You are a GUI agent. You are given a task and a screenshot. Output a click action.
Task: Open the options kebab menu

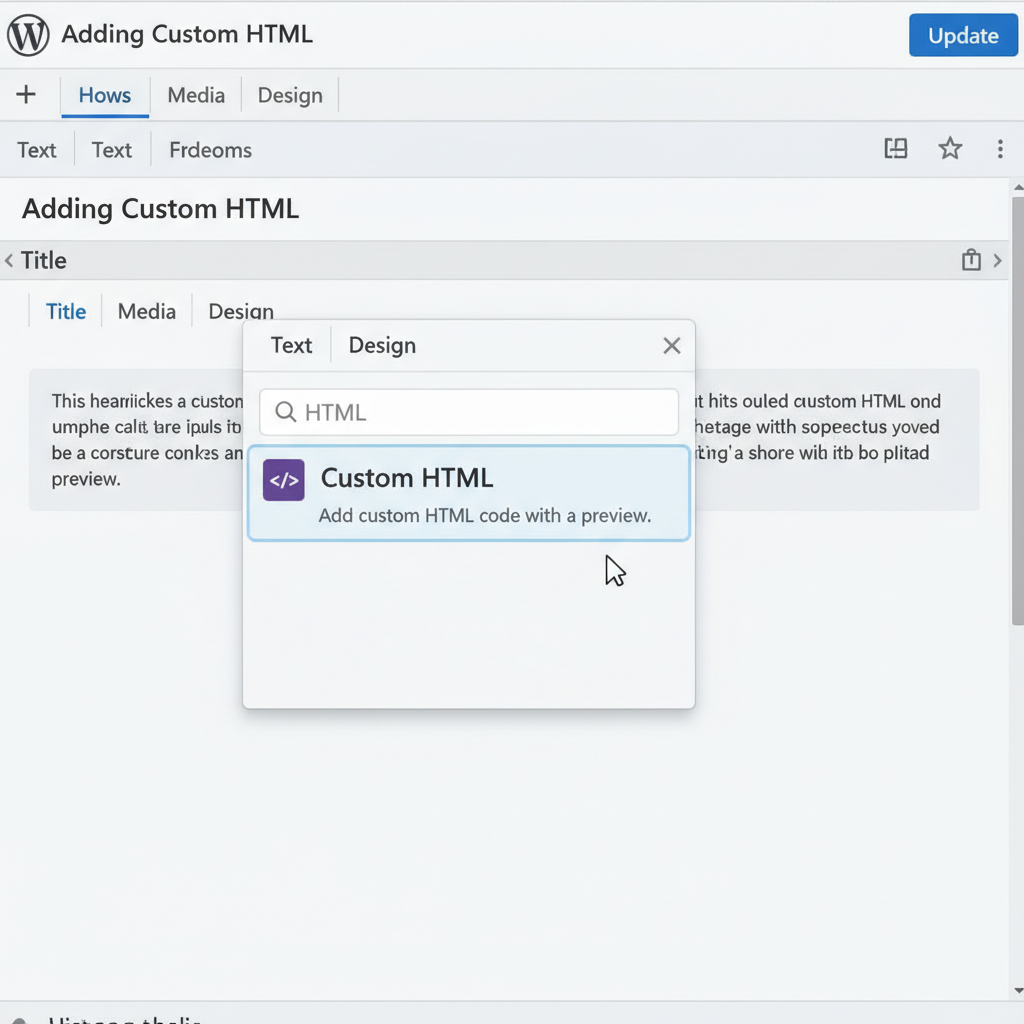click(1001, 149)
